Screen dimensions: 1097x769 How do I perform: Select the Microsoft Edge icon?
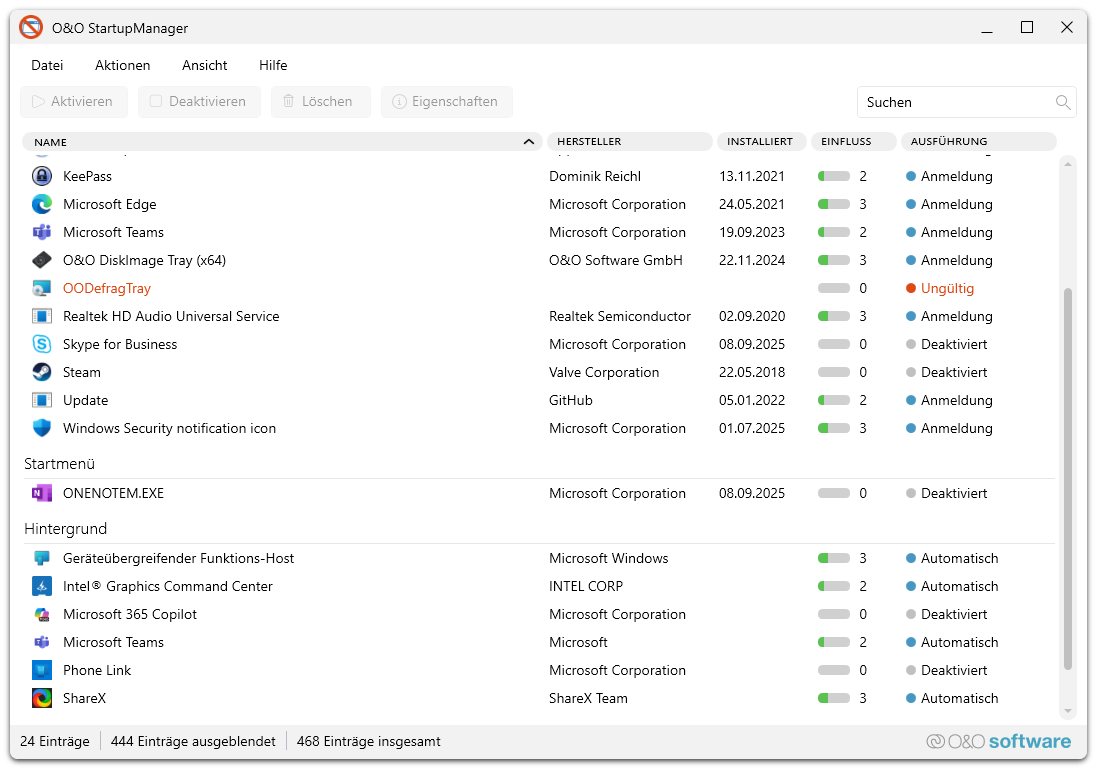click(42, 204)
